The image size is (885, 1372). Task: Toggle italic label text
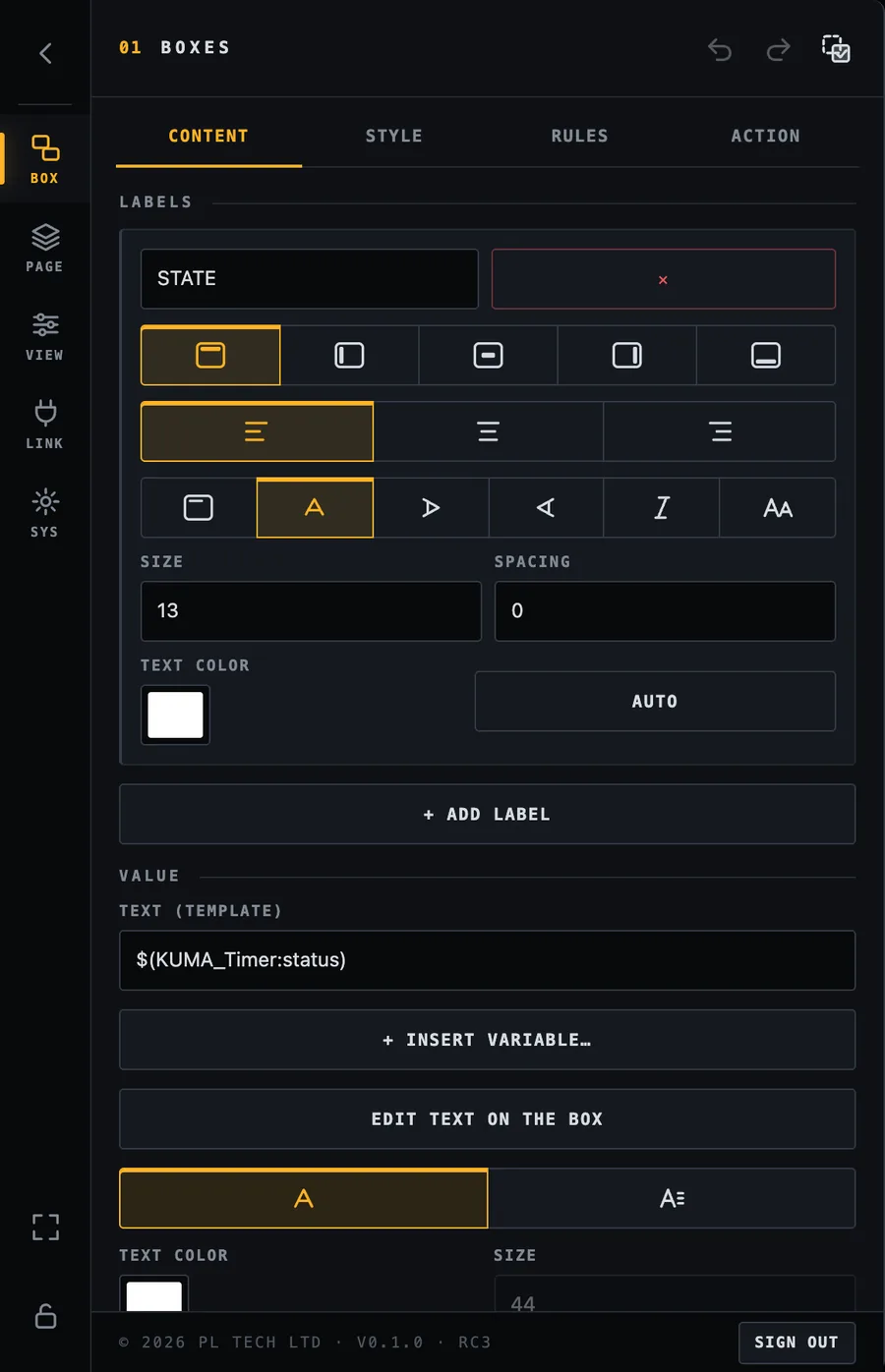(662, 507)
